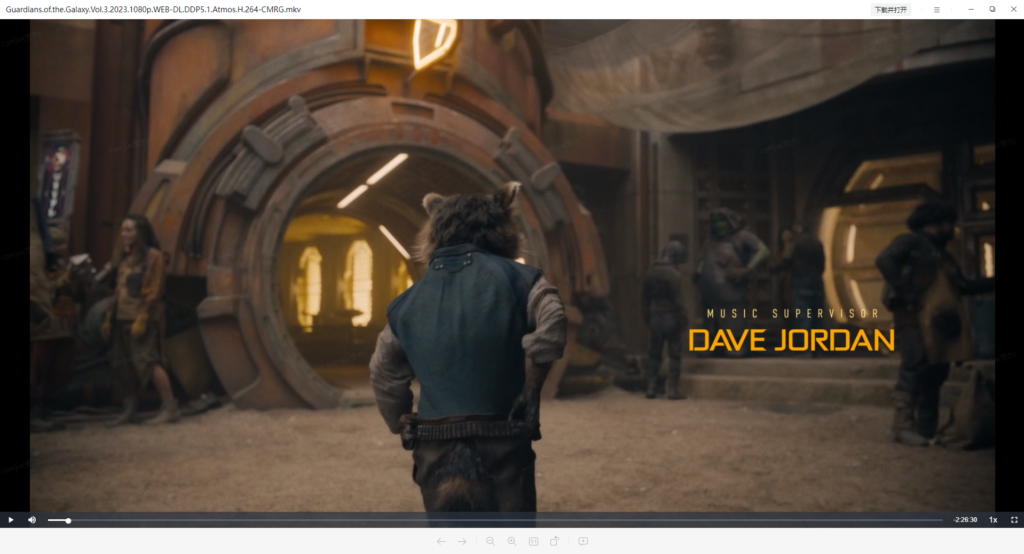Viewport: 1024px width, 554px height.
Task: Zoom in with magnifier plus icon
Action: [x=512, y=541]
